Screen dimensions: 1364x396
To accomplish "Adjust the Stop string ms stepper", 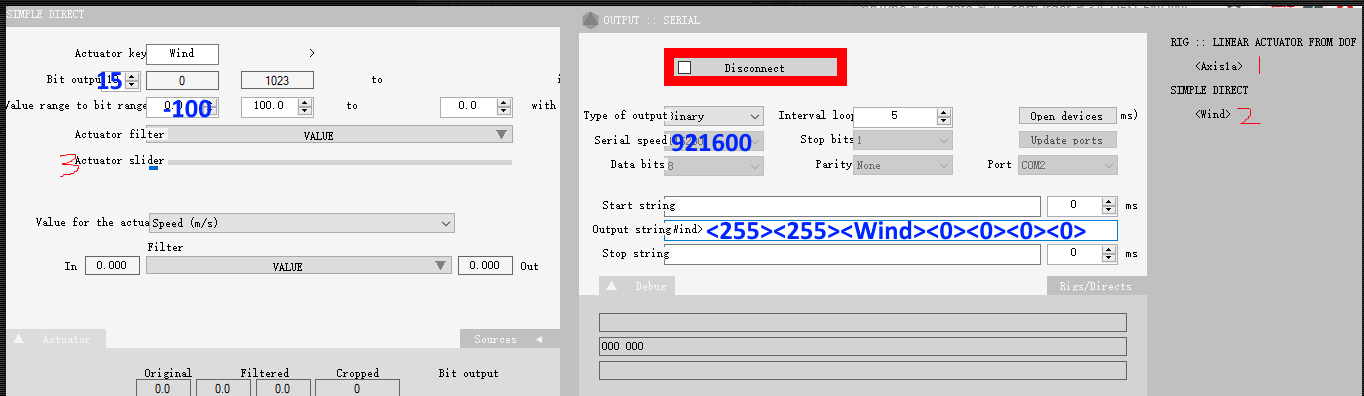I will coord(1108,254).
